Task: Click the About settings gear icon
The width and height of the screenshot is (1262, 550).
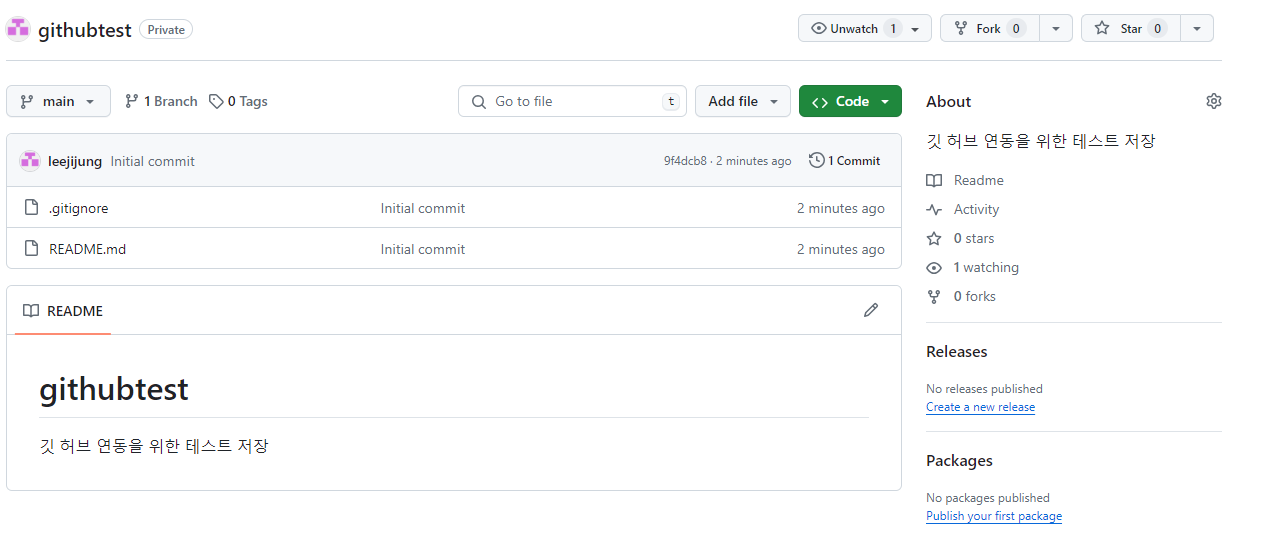Action: tap(1214, 101)
